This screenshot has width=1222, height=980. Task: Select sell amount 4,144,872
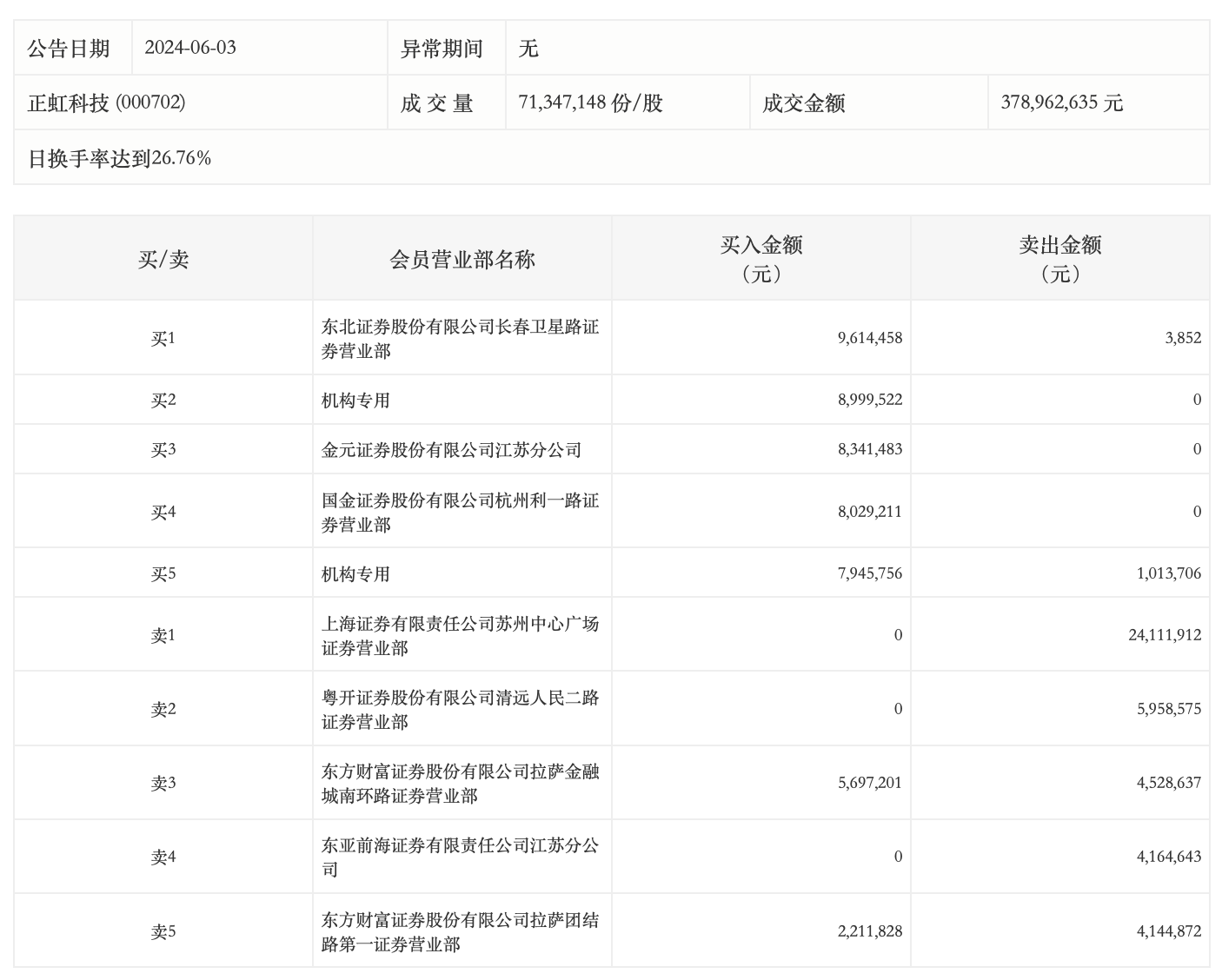click(x=1169, y=931)
